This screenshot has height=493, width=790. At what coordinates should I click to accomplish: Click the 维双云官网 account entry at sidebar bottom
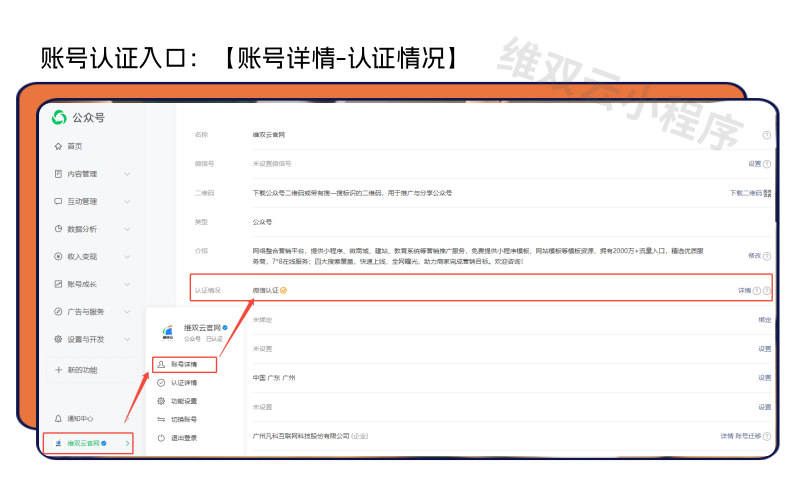point(88,444)
